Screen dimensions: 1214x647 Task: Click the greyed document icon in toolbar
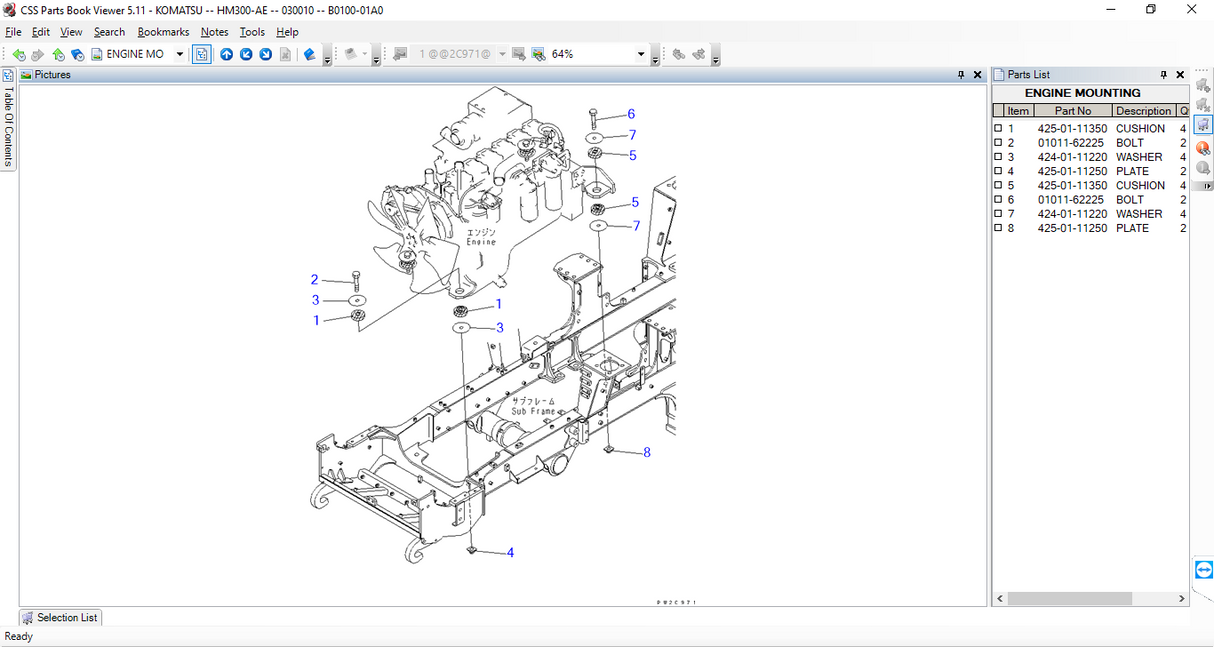(x=285, y=54)
